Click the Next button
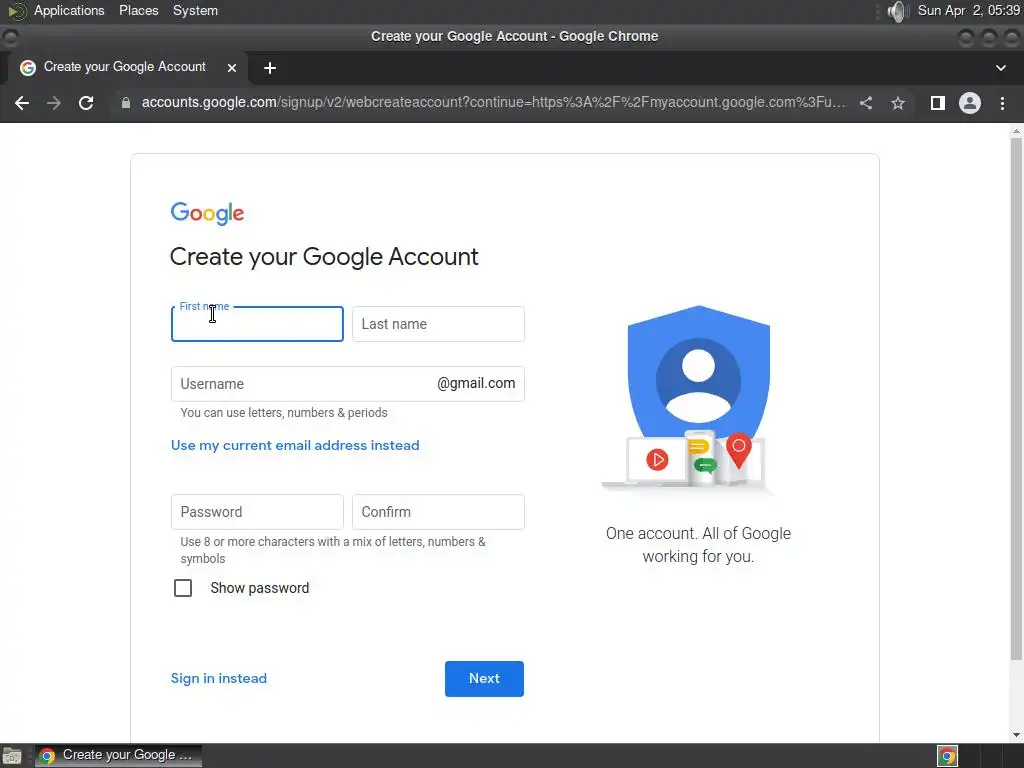Image resolution: width=1024 pixels, height=768 pixels. pyautogui.click(x=485, y=679)
